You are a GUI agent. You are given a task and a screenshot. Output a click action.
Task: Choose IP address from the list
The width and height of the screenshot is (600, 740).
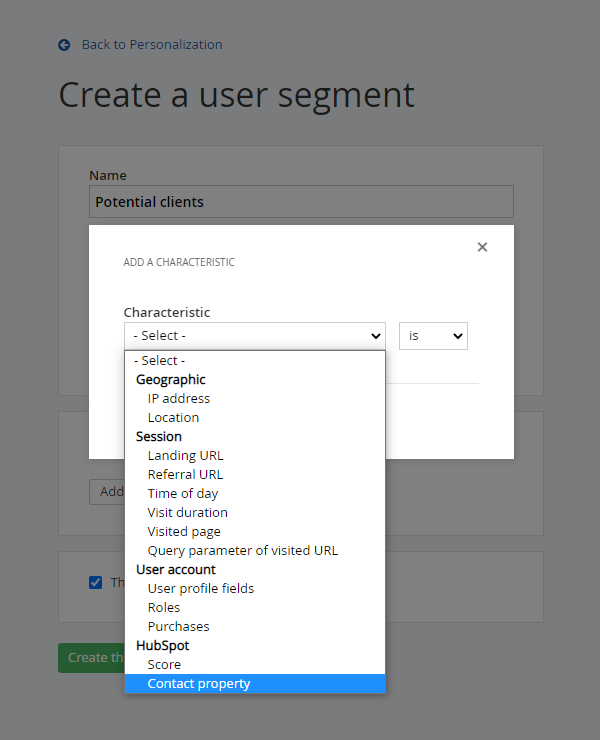point(179,399)
